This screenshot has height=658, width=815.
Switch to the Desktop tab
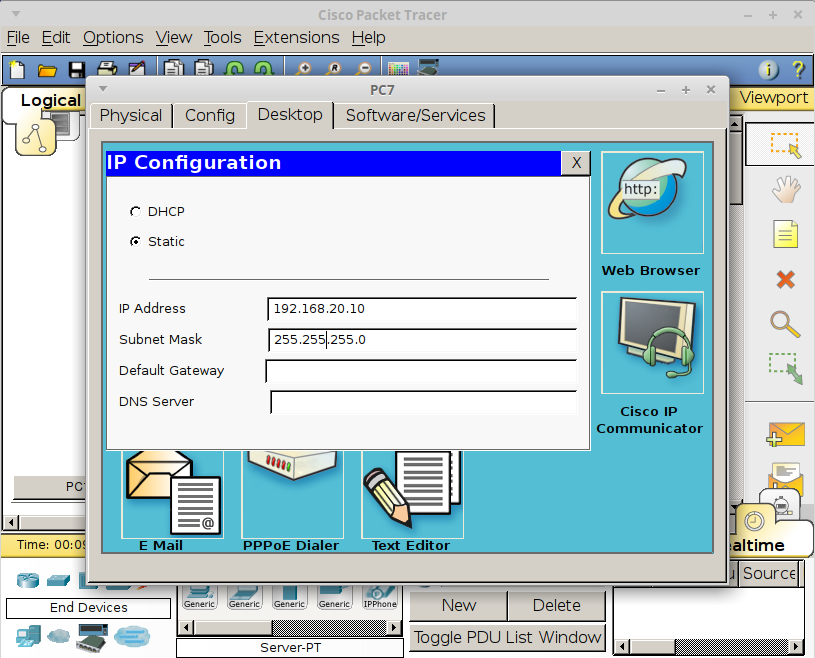(290, 114)
